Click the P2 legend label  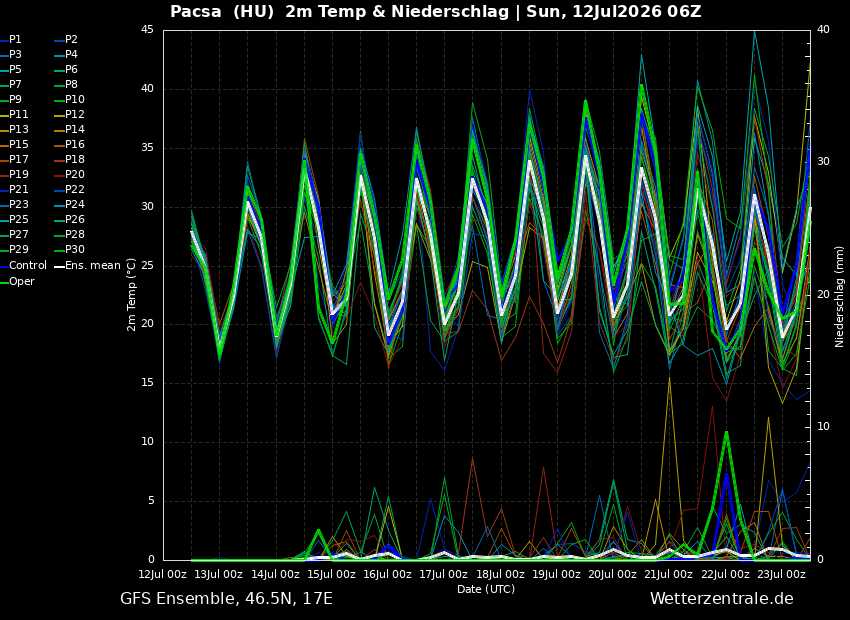(72, 40)
